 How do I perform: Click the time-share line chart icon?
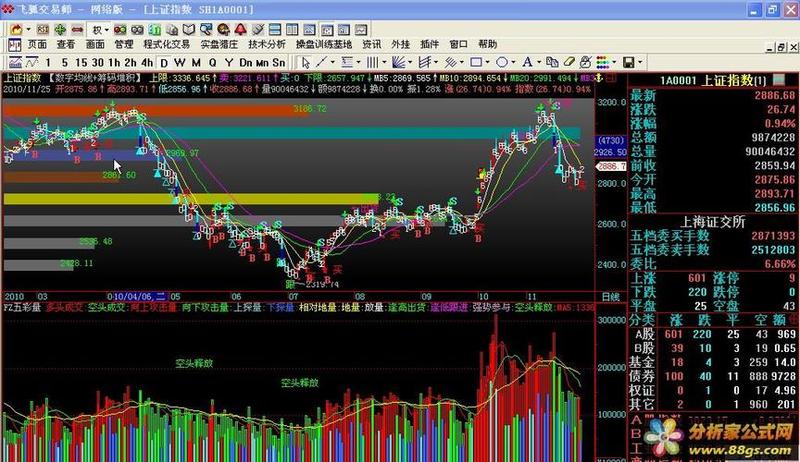pos(32,63)
